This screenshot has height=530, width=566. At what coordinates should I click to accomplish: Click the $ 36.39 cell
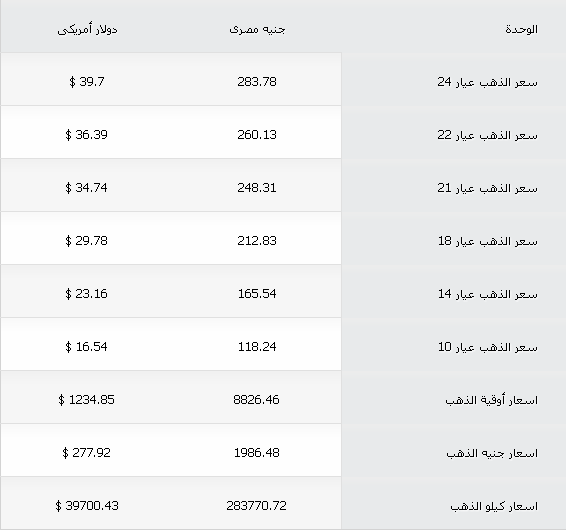coord(86,135)
